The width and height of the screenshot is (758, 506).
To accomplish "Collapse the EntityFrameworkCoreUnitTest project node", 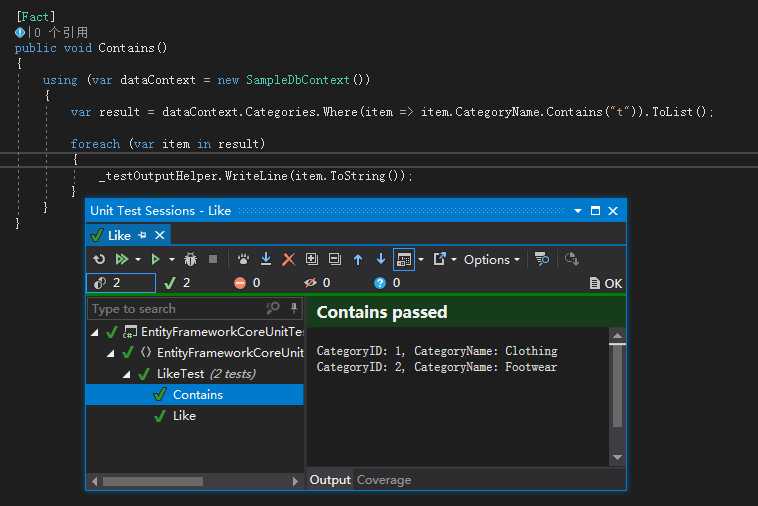I will pos(95,332).
